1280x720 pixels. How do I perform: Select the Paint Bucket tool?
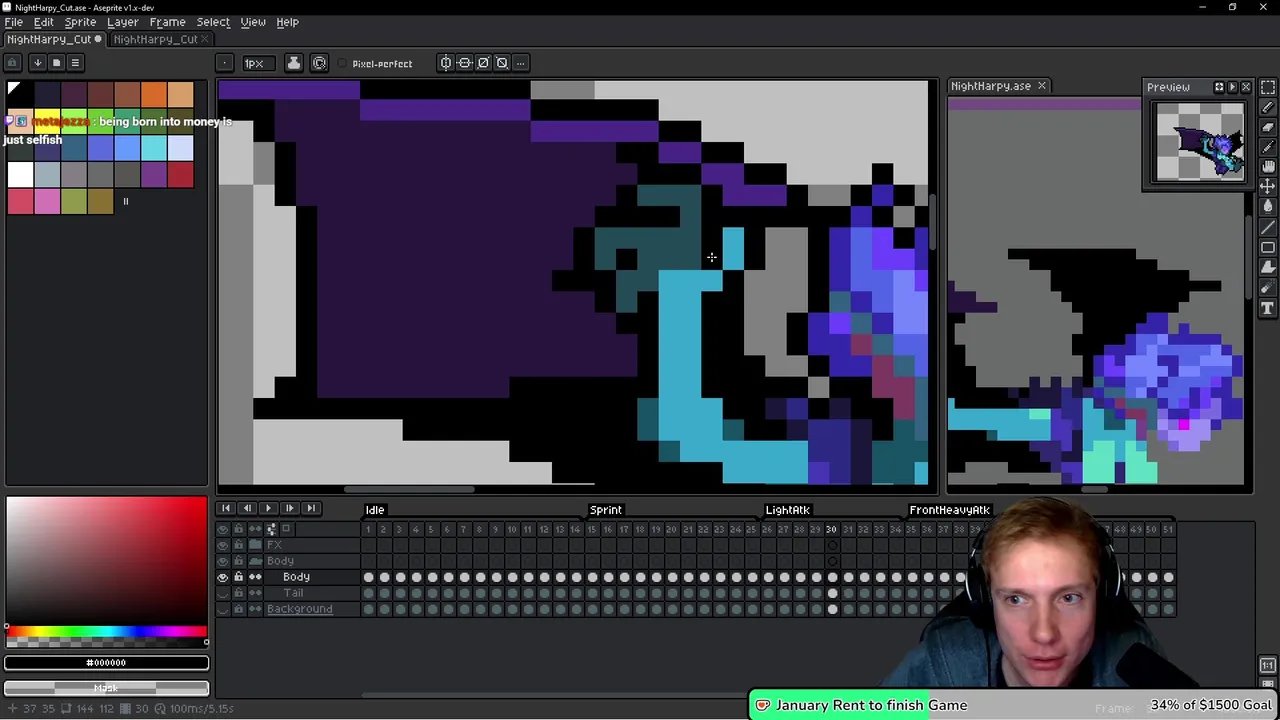[1267, 207]
